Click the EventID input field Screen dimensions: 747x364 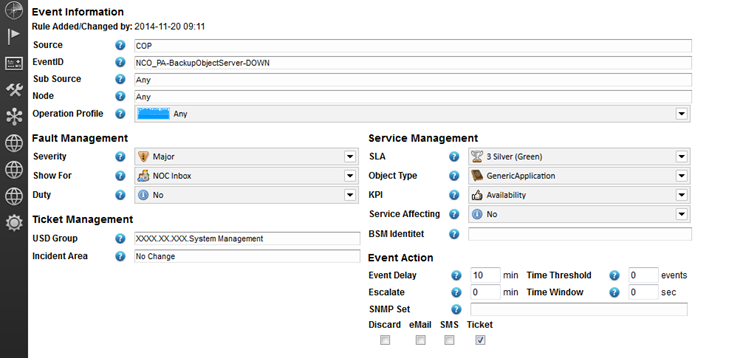[x=413, y=63]
